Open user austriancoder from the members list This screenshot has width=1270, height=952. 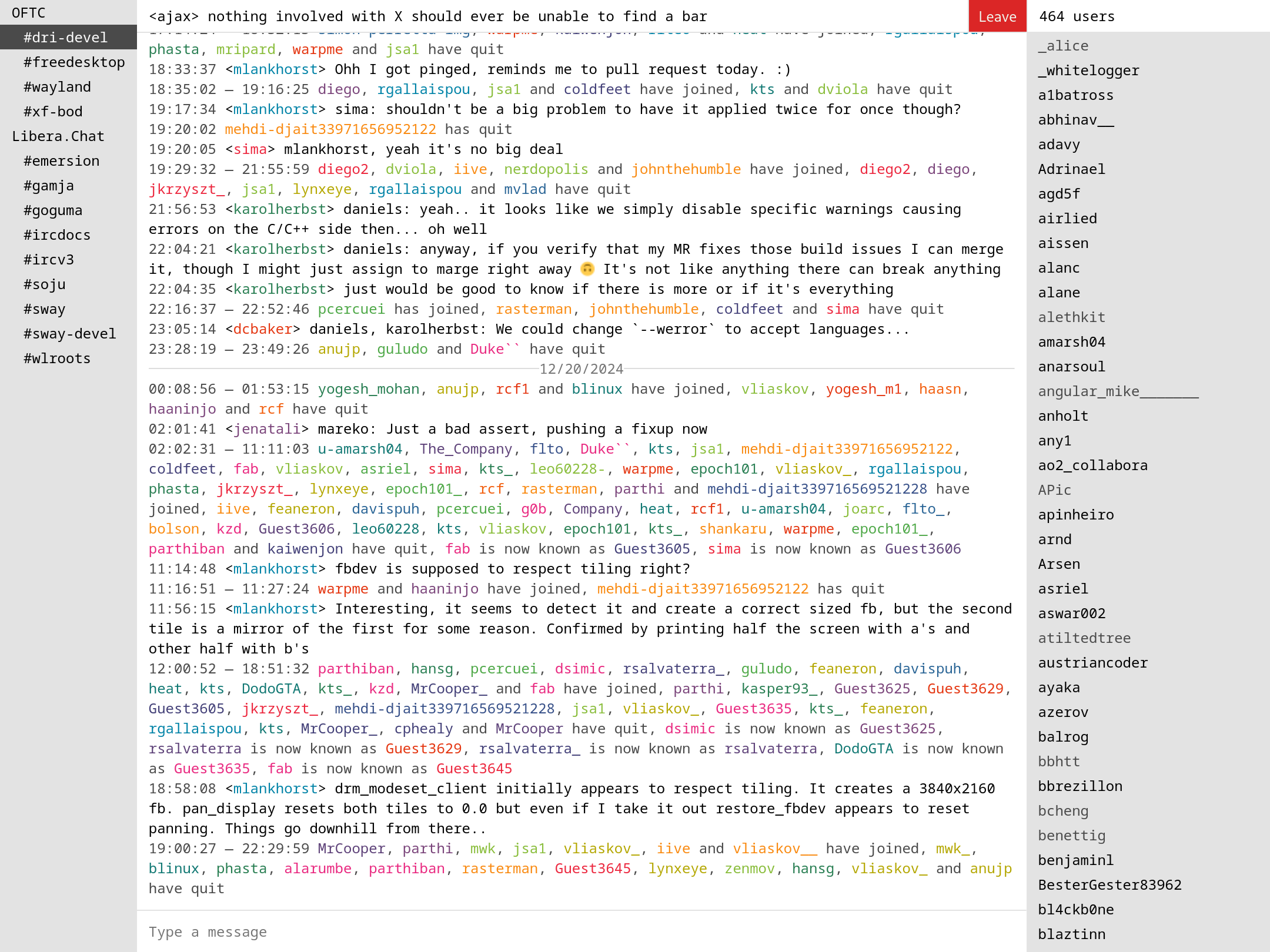click(x=1092, y=663)
